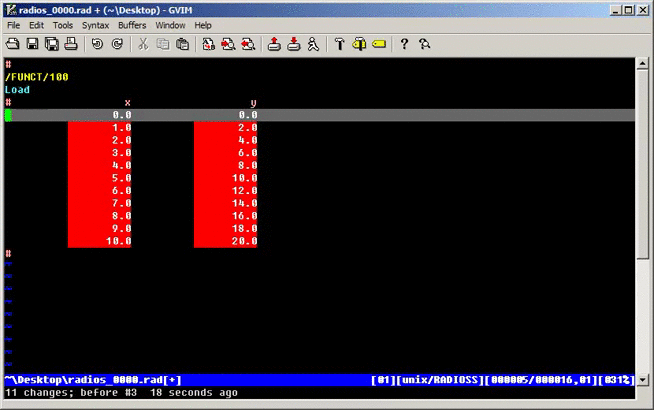This screenshot has width=654, height=410.
Task: Click the Cut scissors icon
Action: 143,44
